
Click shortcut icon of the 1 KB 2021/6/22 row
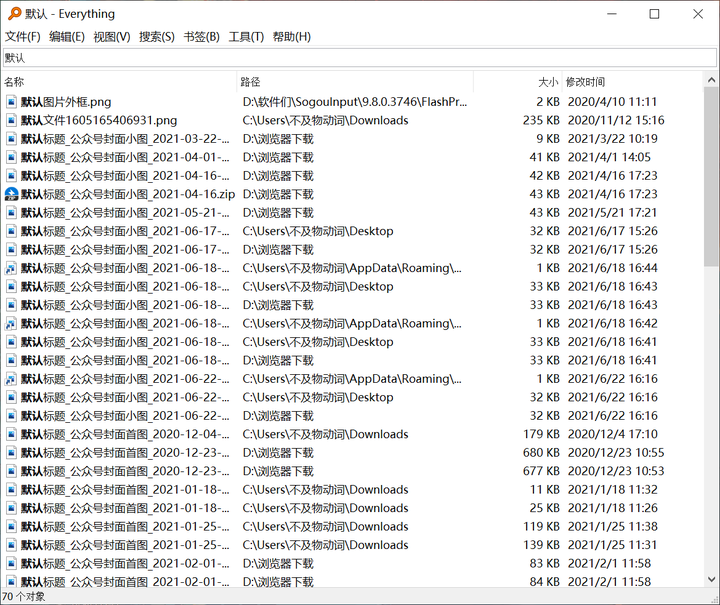(11, 379)
